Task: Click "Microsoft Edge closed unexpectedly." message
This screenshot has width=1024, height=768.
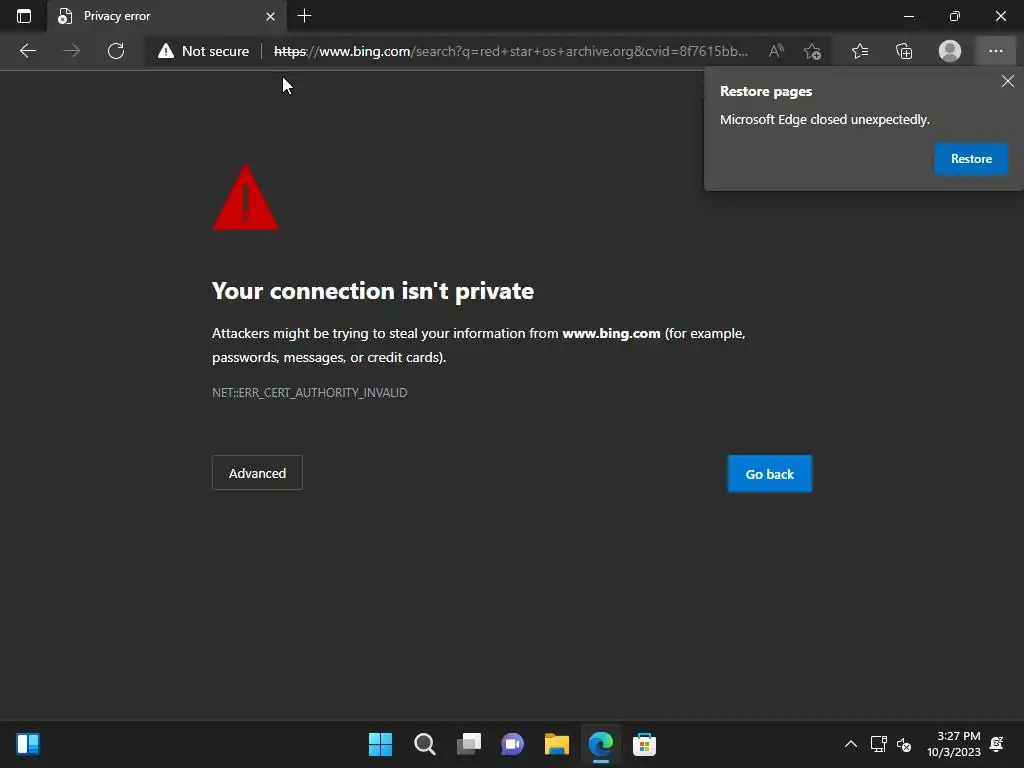Action: point(824,120)
